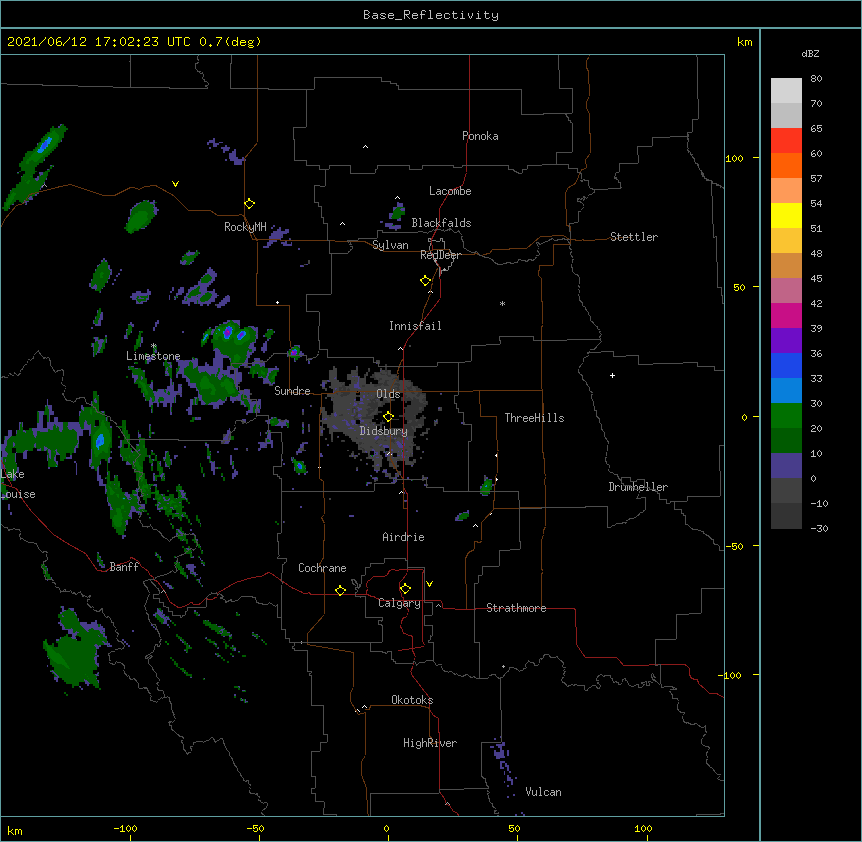862x842 pixels.
Task: Click the Calgary city label
Action: 400,603
